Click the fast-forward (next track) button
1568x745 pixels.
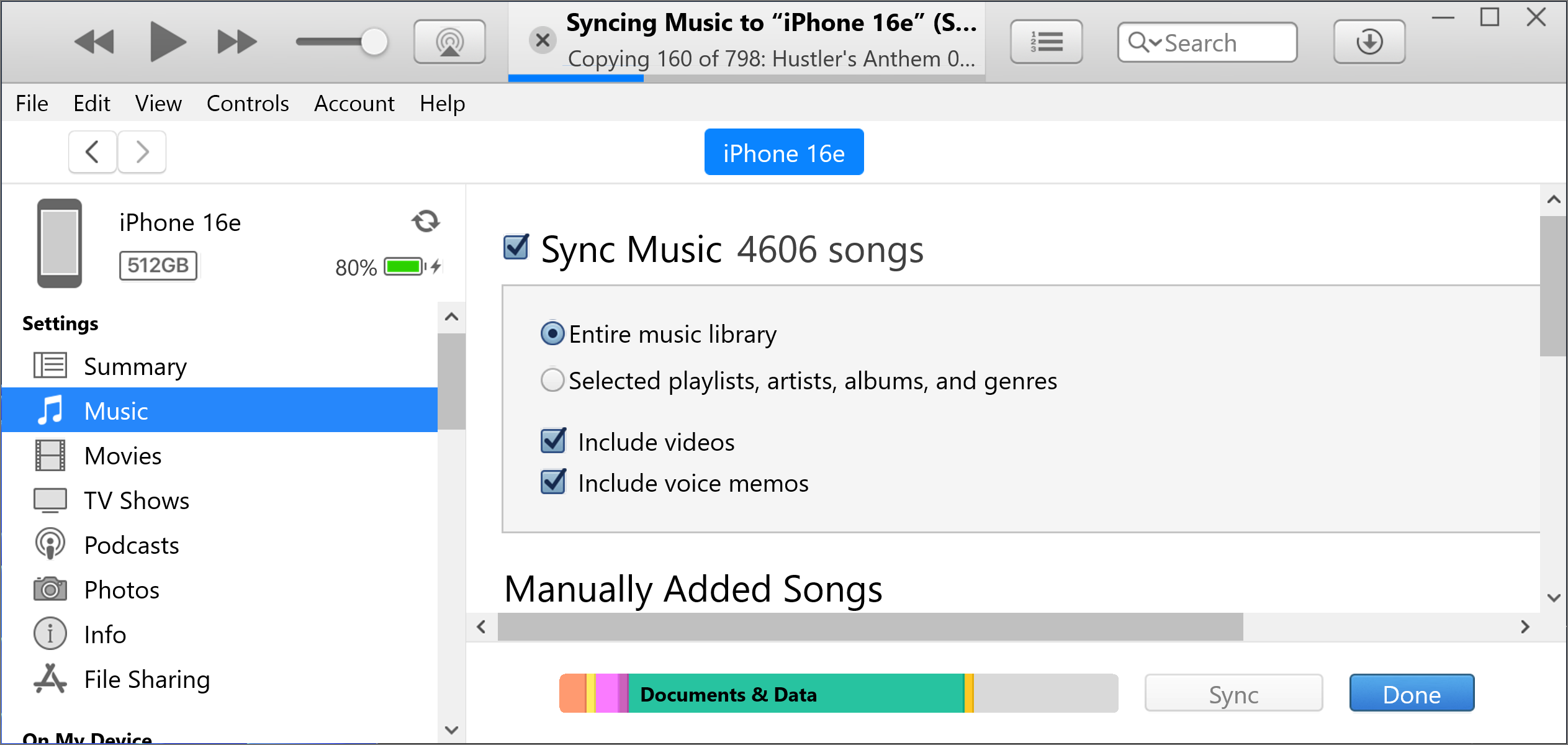tap(237, 42)
